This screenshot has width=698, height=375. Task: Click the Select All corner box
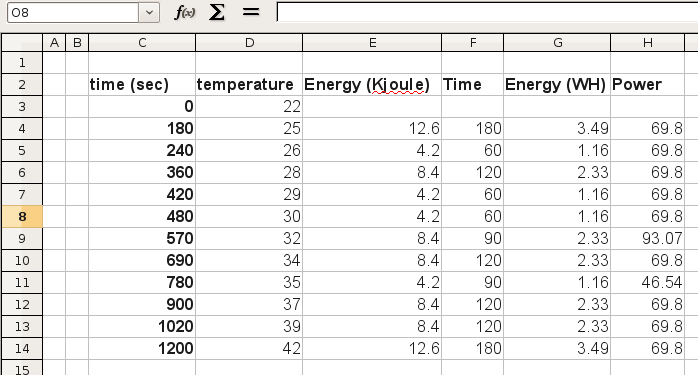click(x=22, y=43)
